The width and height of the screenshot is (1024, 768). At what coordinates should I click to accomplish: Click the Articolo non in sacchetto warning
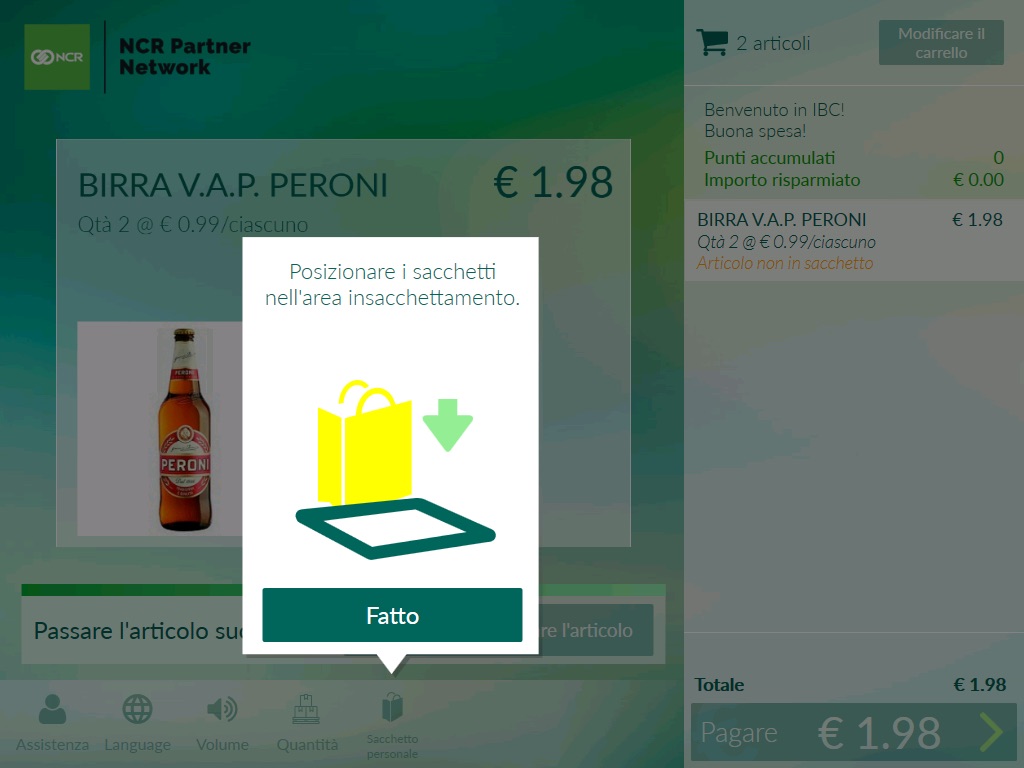pyautogui.click(x=784, y=263)
